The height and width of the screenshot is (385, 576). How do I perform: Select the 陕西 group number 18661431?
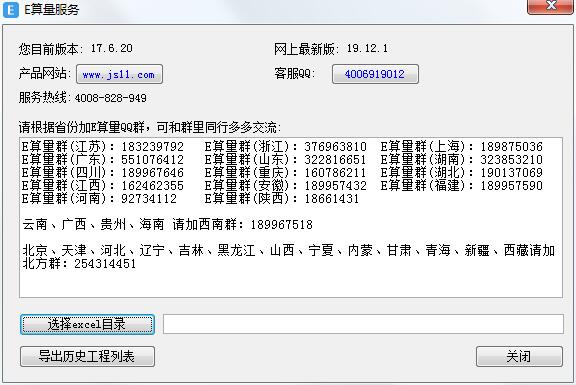coord(332,199)
